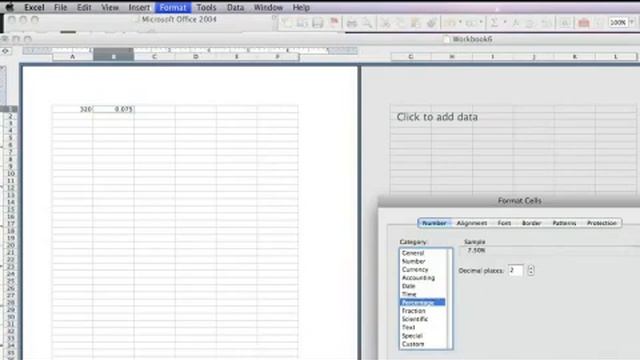Screen dimensions: 640x360
Task: Open the AutoSum dropdown arrow
Action: click(x=505, y=23)
